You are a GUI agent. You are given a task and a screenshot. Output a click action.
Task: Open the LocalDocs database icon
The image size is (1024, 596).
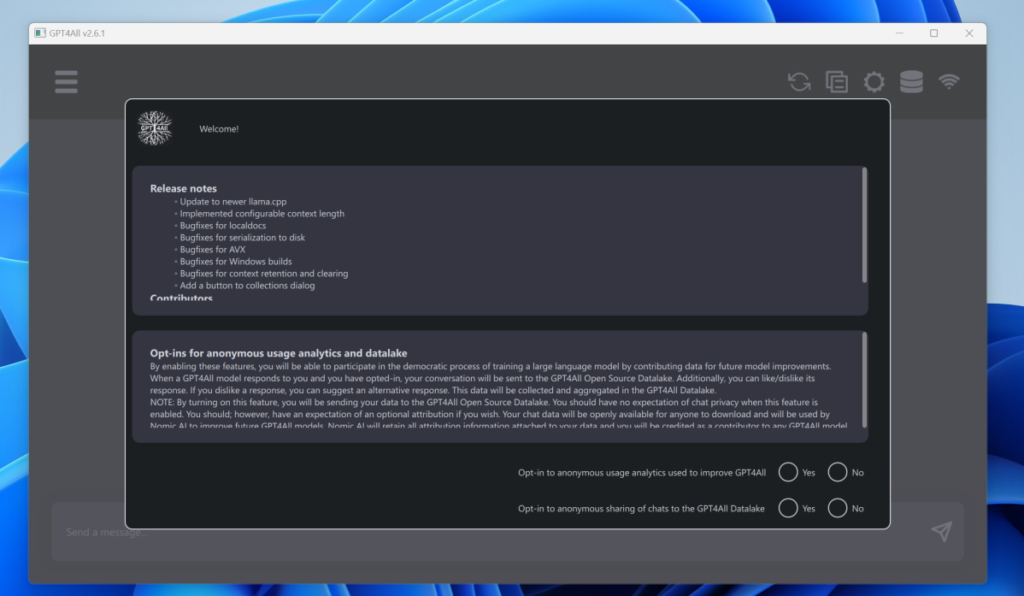tap(911, 82)
